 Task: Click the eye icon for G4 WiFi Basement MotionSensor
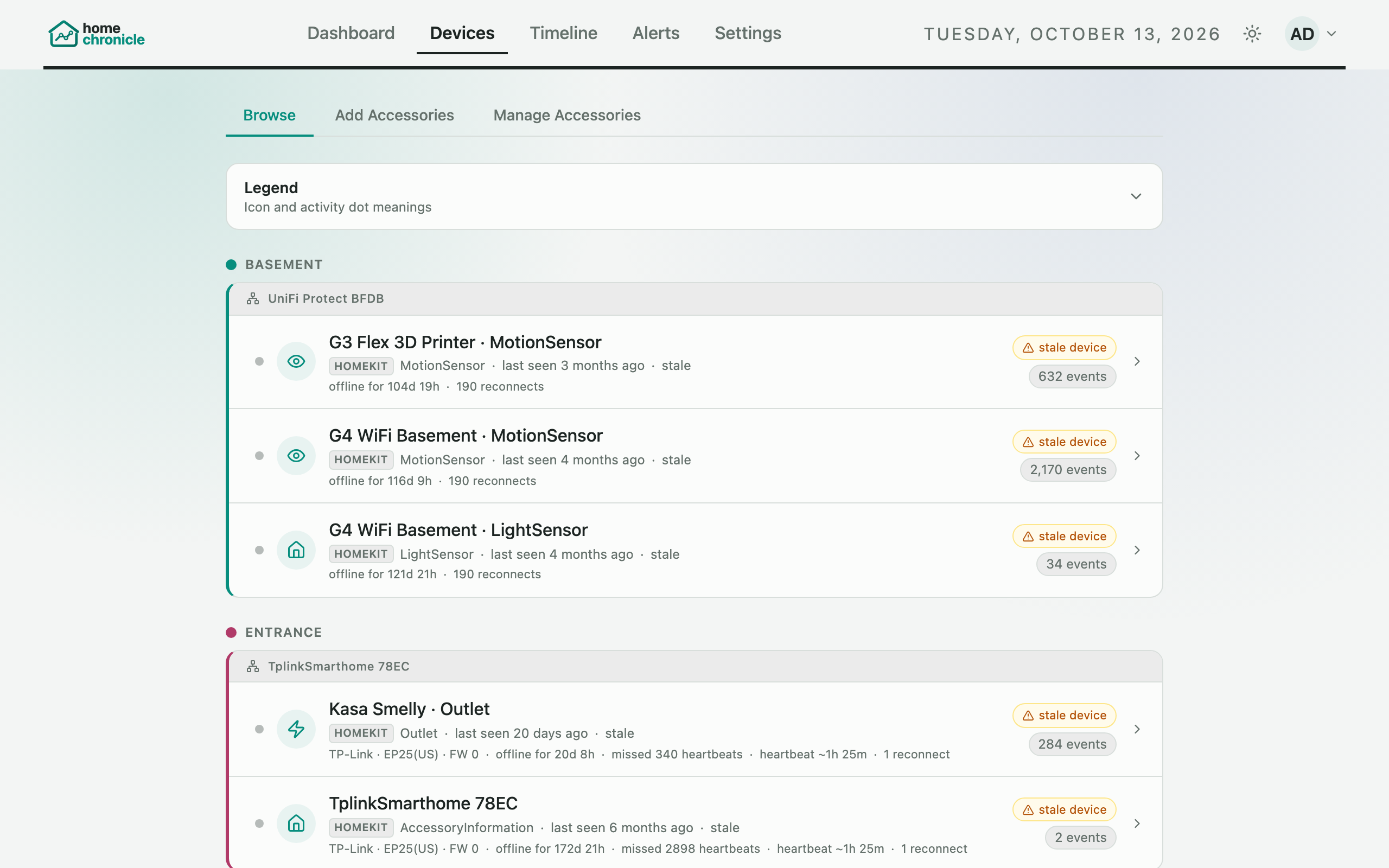(296, 456)
